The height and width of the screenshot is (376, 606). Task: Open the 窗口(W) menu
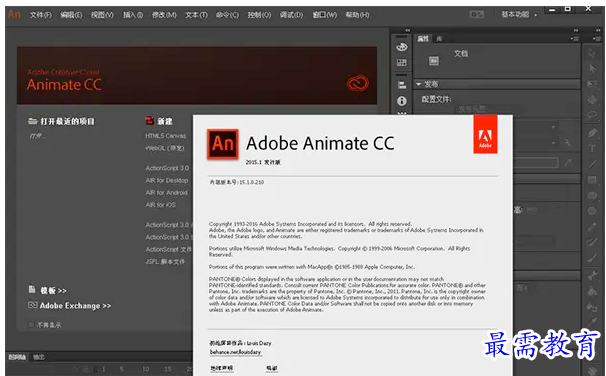click(325, 15)
